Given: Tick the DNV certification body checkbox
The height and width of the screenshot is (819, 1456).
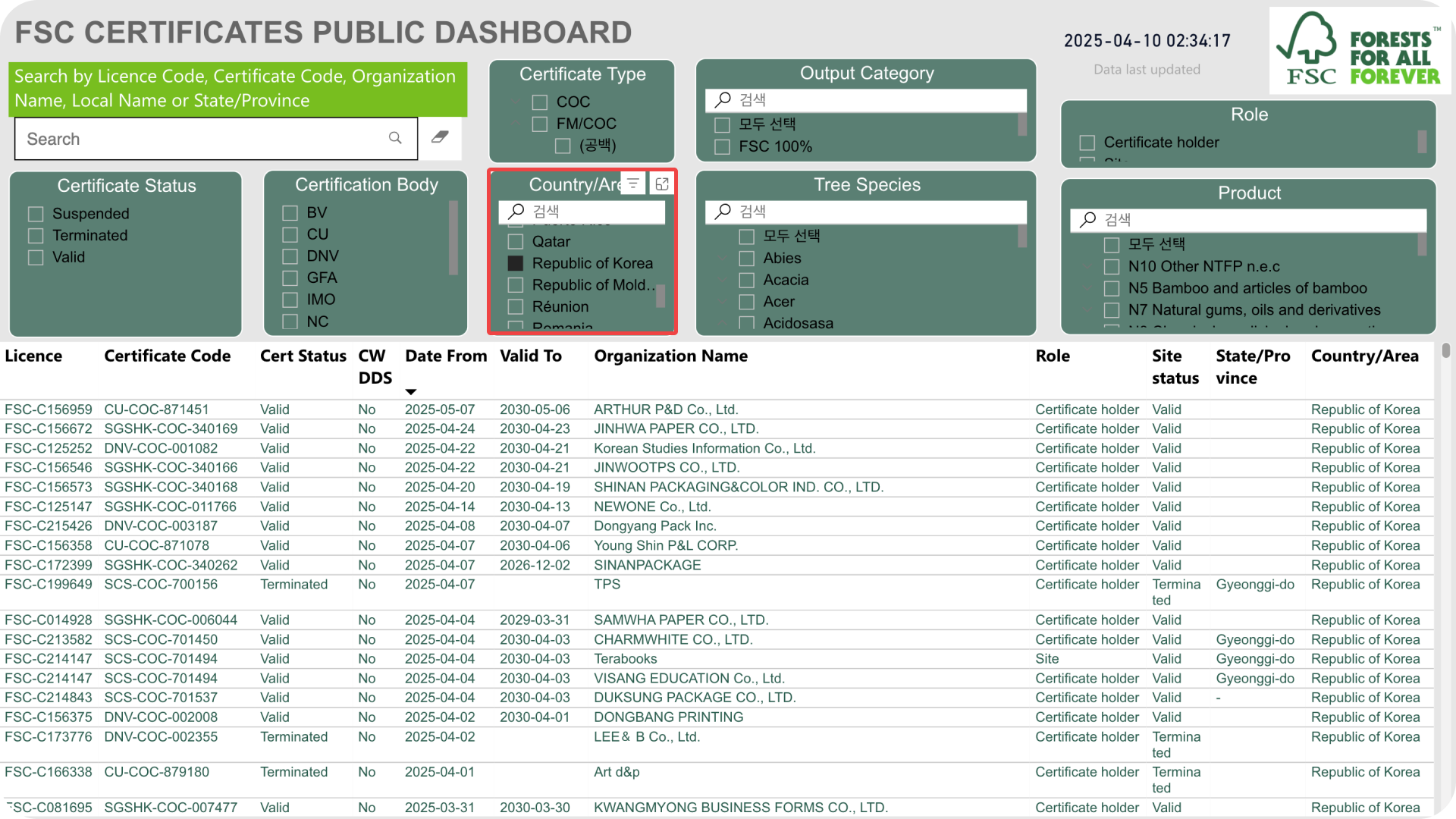Looking at the screenshot, I should coord(290,256).
